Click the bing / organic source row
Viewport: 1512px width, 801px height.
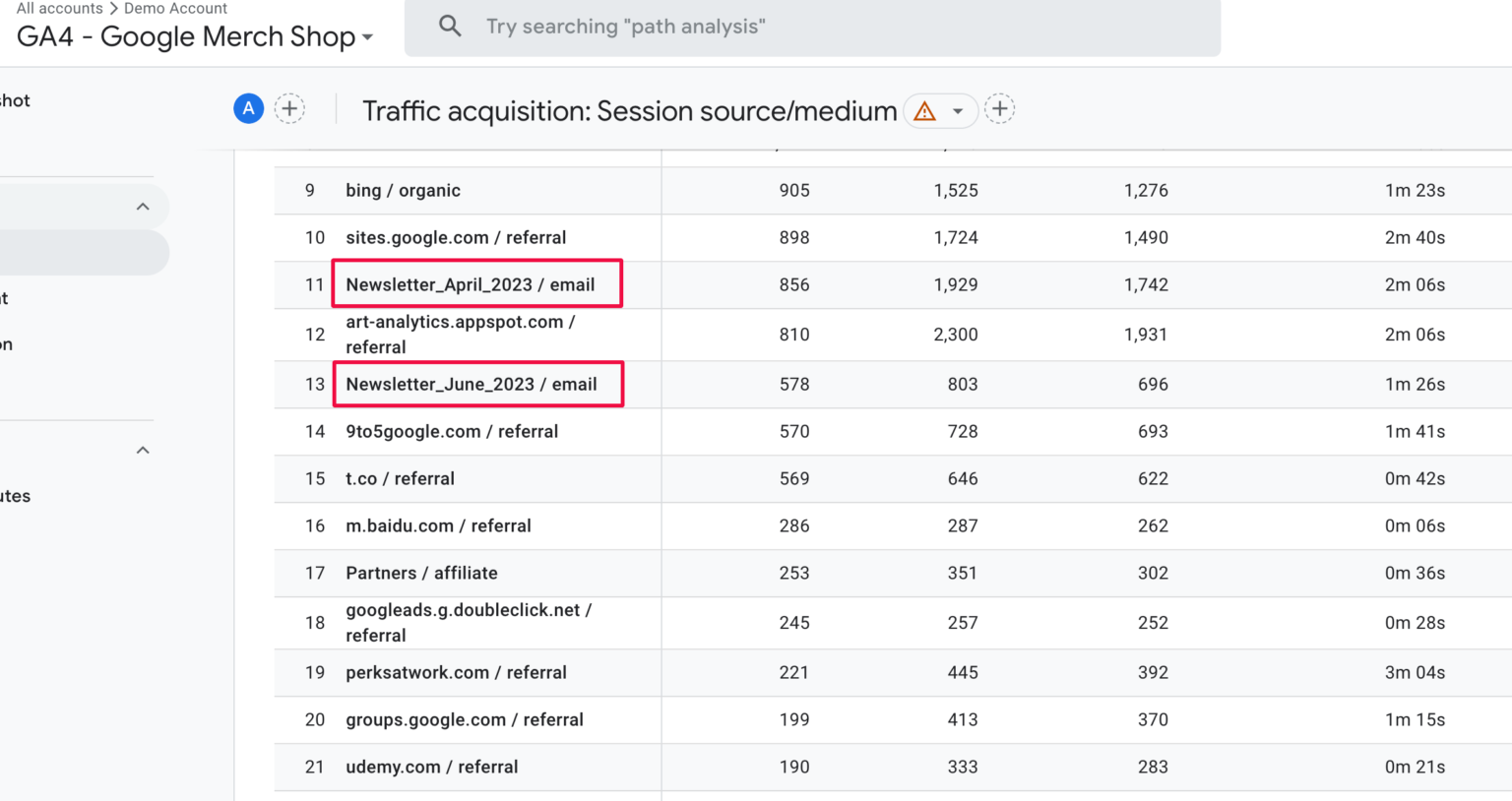coord(403,190)
